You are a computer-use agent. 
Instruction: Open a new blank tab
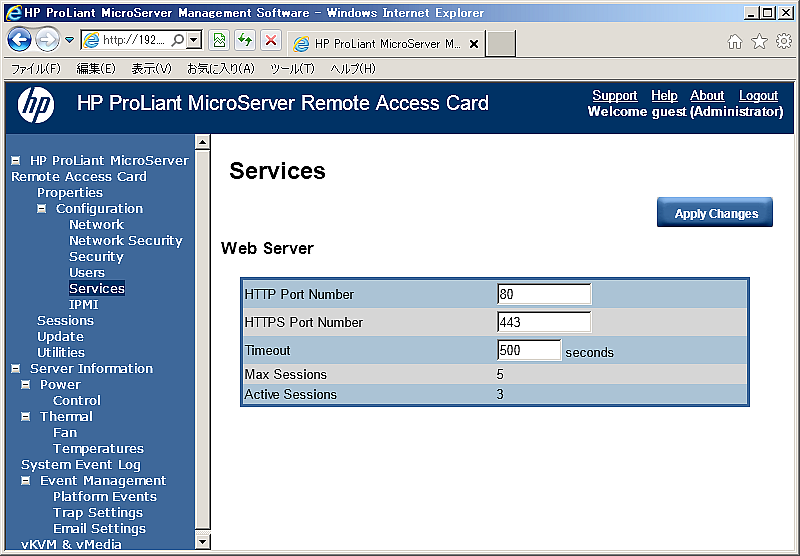point(500,44)
